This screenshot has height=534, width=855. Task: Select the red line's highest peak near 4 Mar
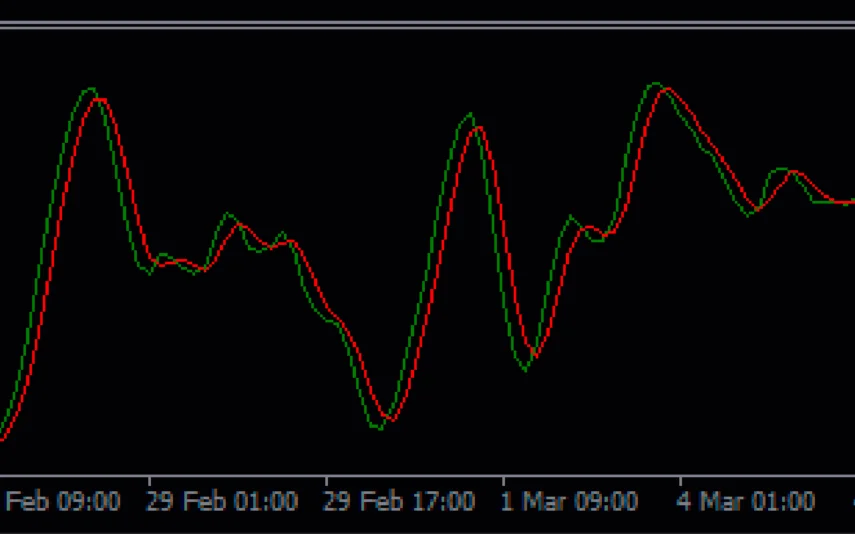666,90
